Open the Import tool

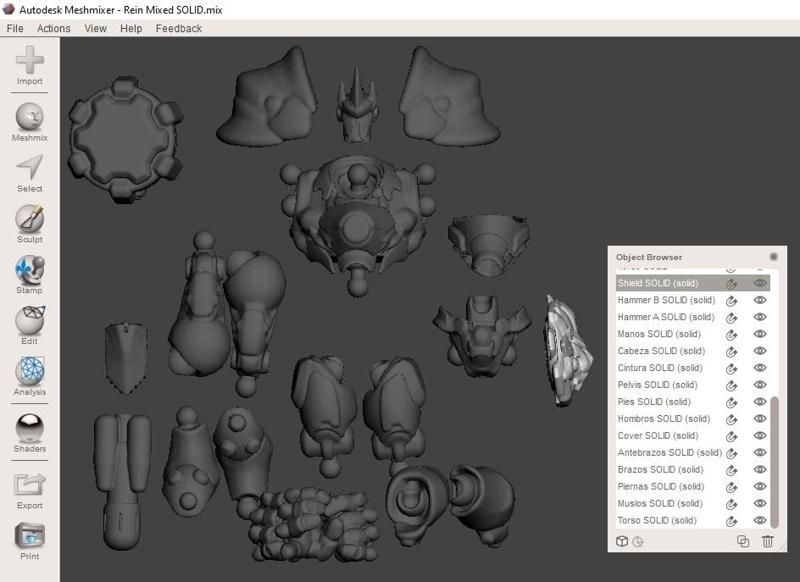click(30, 65)
